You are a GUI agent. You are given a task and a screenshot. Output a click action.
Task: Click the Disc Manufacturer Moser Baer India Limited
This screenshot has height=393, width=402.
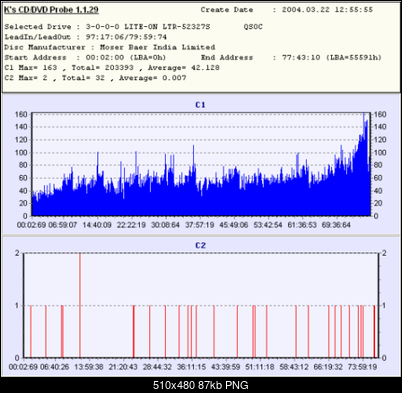(x=157, y=47)
